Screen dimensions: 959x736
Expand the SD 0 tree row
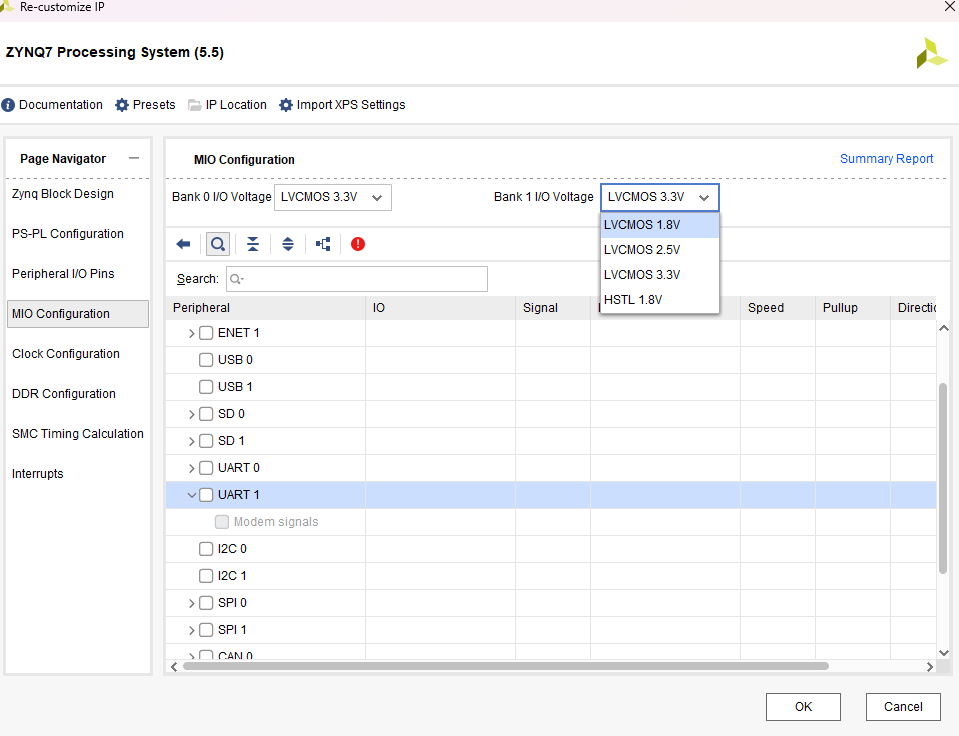pos(191,414)
